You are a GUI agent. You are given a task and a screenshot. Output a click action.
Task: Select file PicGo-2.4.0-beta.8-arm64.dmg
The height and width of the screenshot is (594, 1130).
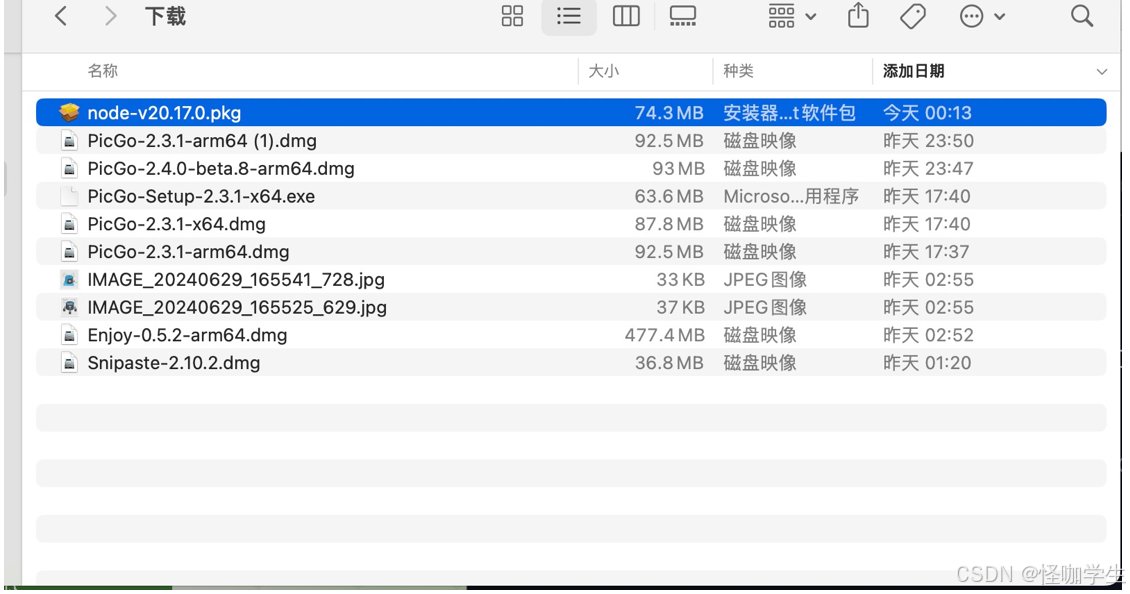point(221,169)
